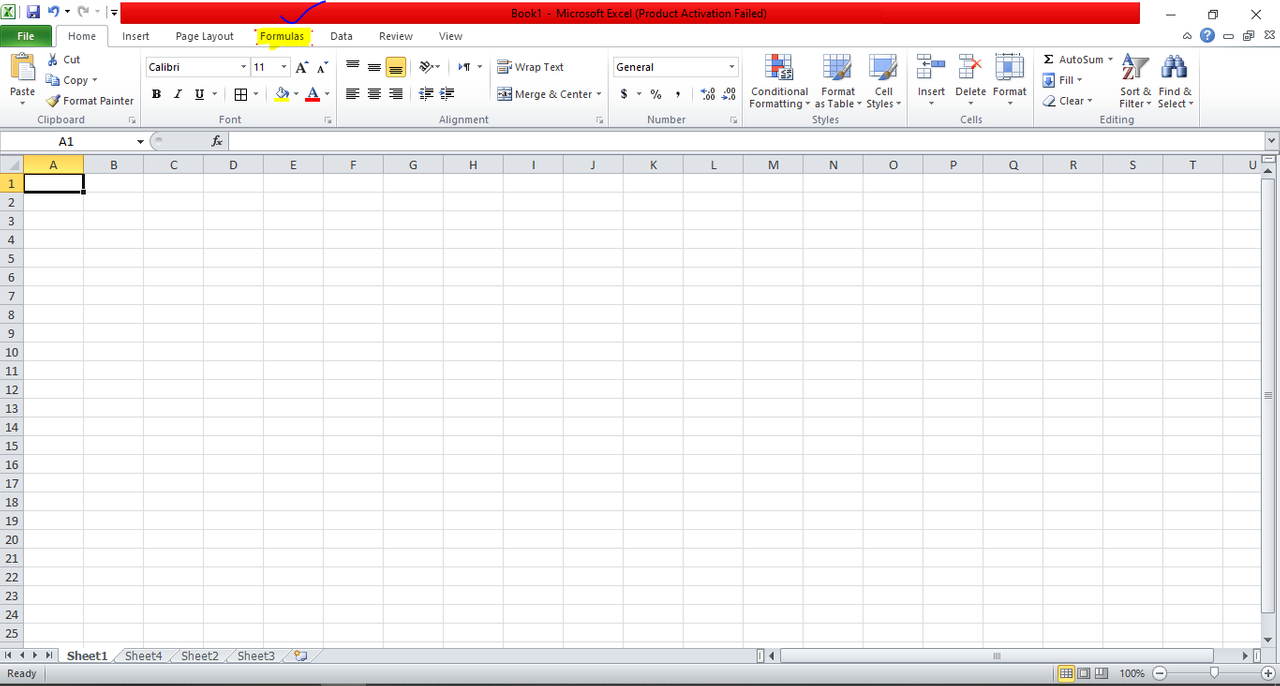Open Microsoft Excel Help question mark
The height and width of the screenshot is (686, 1280).
pos(1208,36)
